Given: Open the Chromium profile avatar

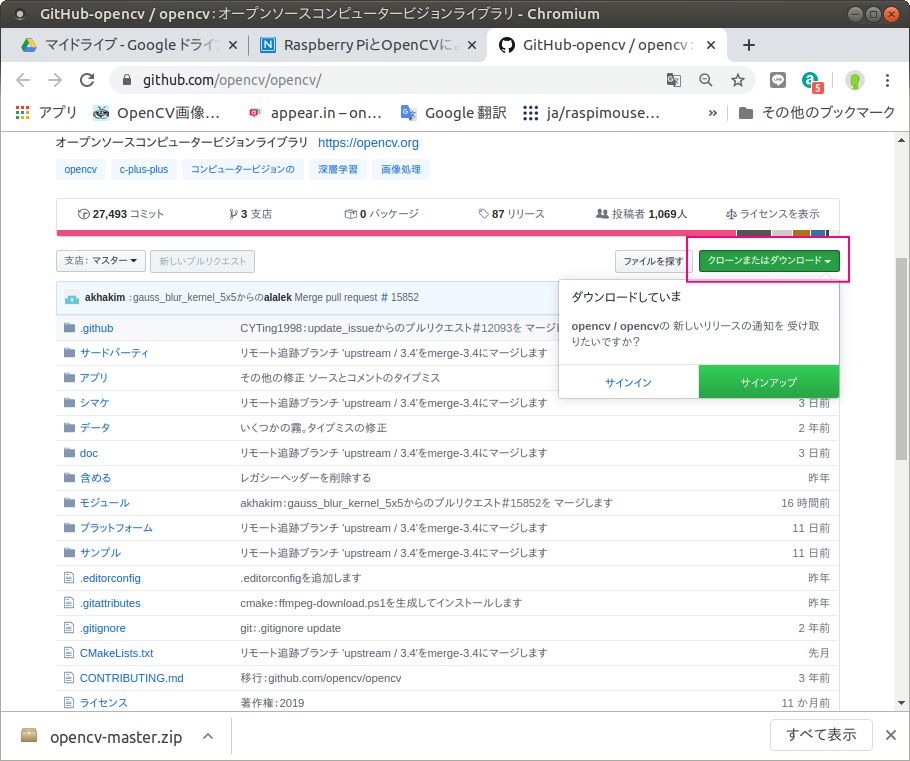Looking at the screenshot, I should (854, 80).
